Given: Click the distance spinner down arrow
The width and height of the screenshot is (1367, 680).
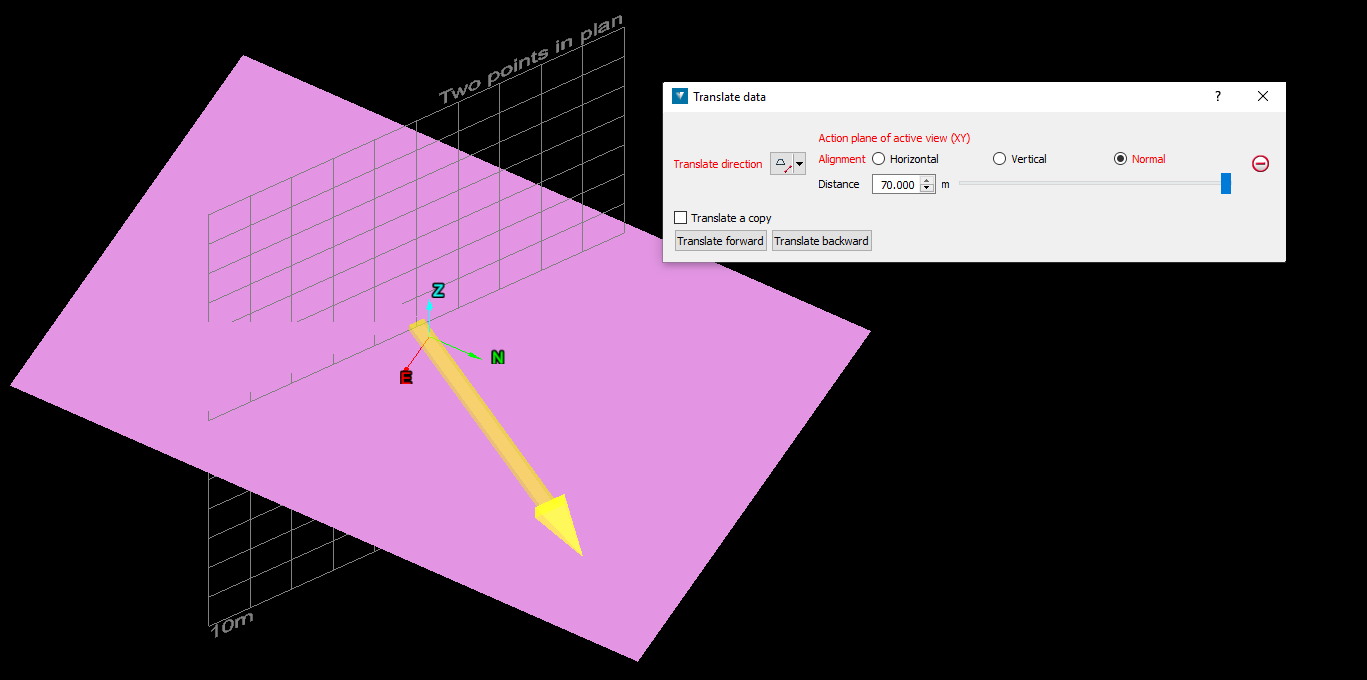Looking at the screenshot, I should [926, 188].
